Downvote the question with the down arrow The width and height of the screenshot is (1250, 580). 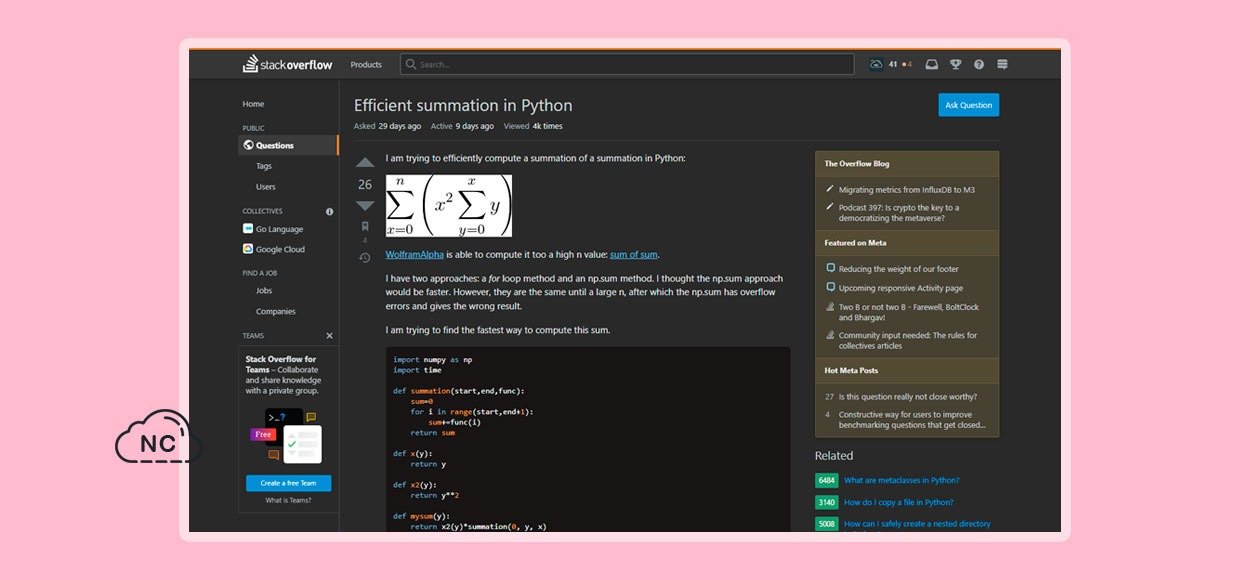coord(365,206)
